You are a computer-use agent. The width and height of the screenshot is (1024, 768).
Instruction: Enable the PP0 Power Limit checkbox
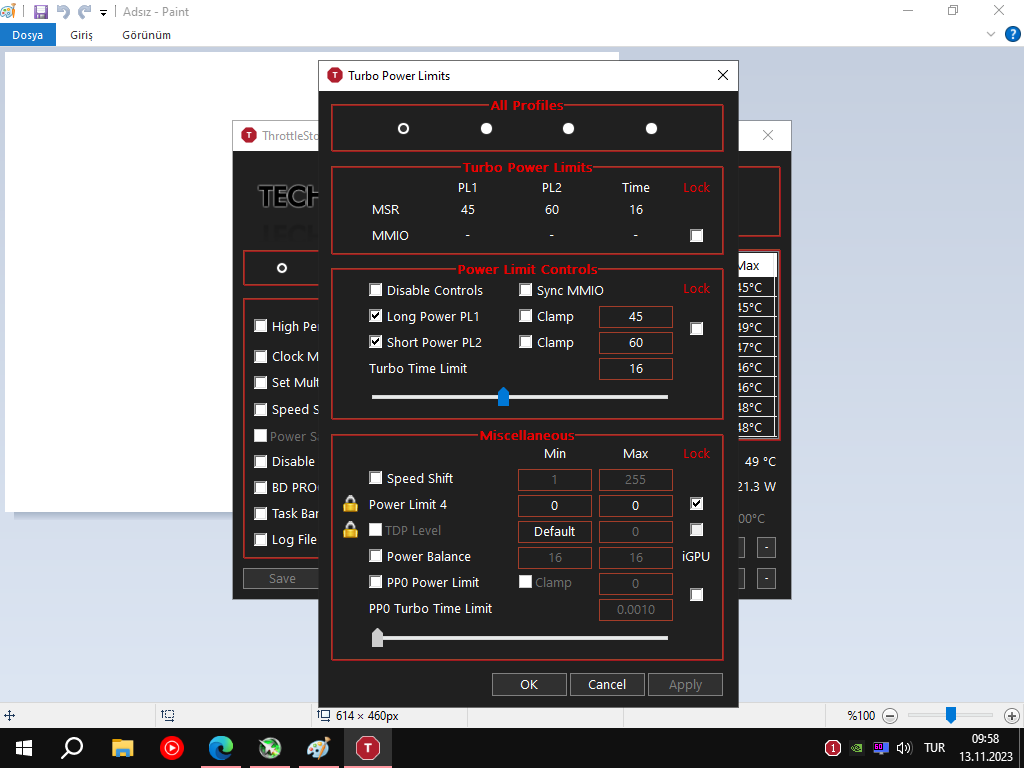pyautogui.click(x=376, y=582)
